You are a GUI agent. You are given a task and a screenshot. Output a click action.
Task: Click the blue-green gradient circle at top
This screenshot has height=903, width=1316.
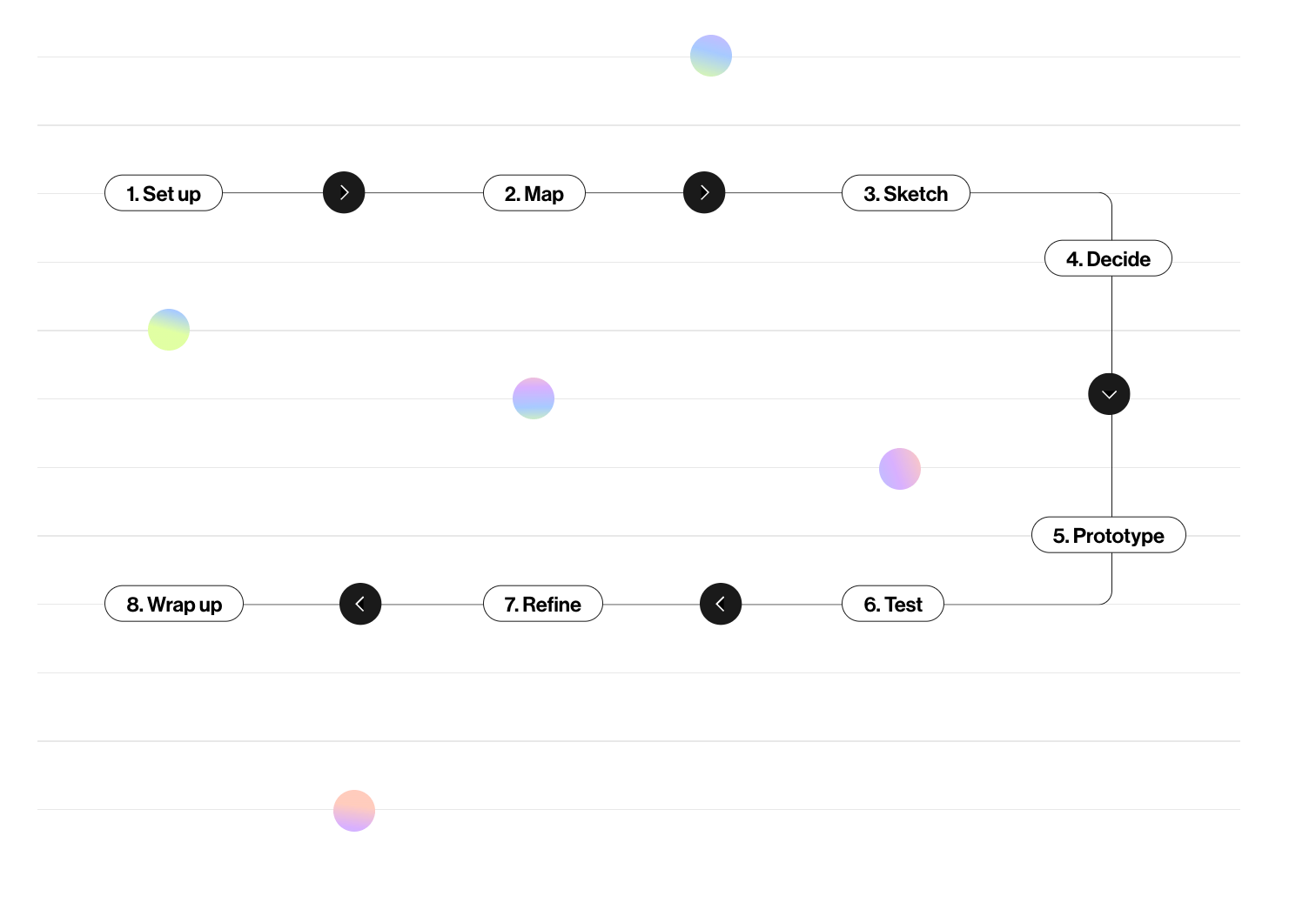711,56
